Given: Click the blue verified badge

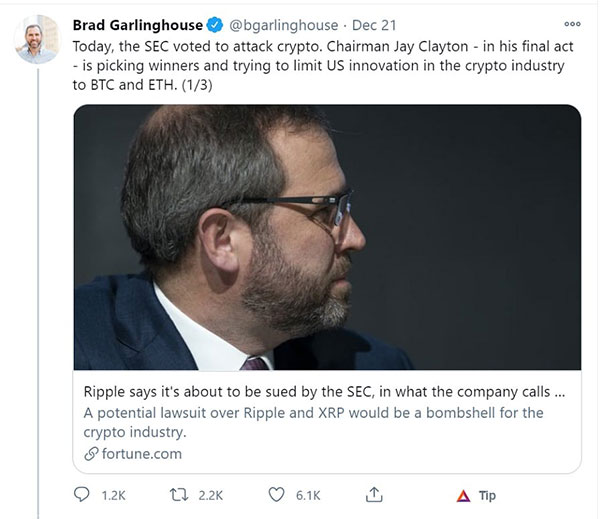Looking at the screenshot, I should click(214, 24).
